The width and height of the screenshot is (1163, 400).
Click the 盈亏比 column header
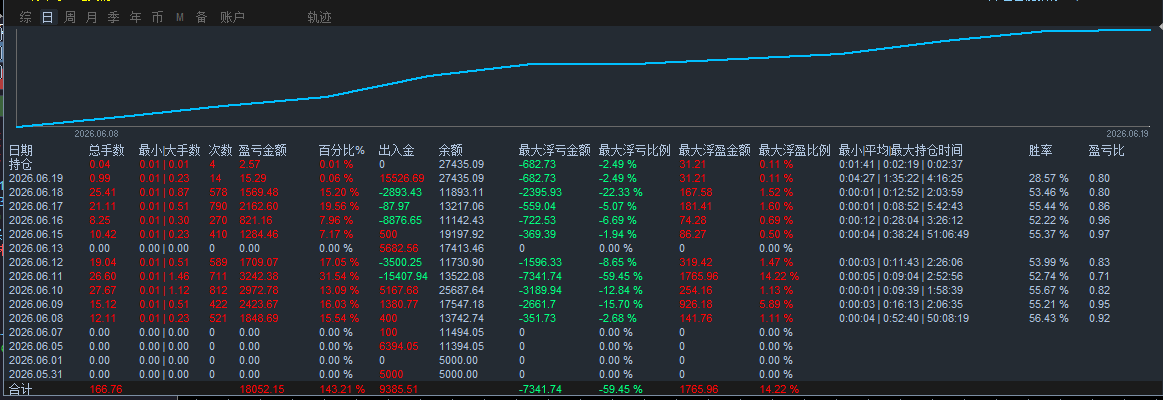1107,151
